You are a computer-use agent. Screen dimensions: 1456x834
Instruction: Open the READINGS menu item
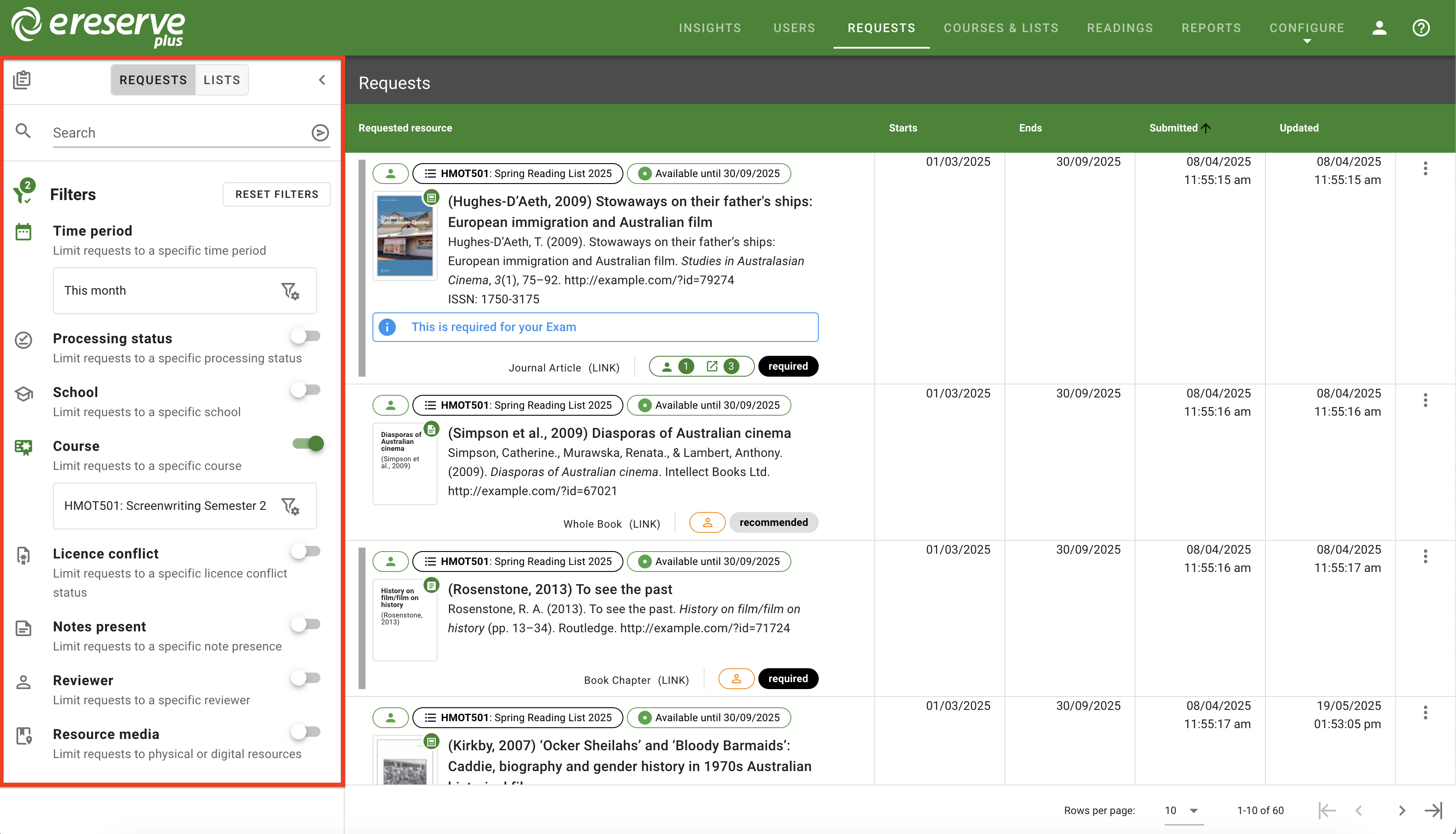pyautogui.click(x=1119, y=27)
